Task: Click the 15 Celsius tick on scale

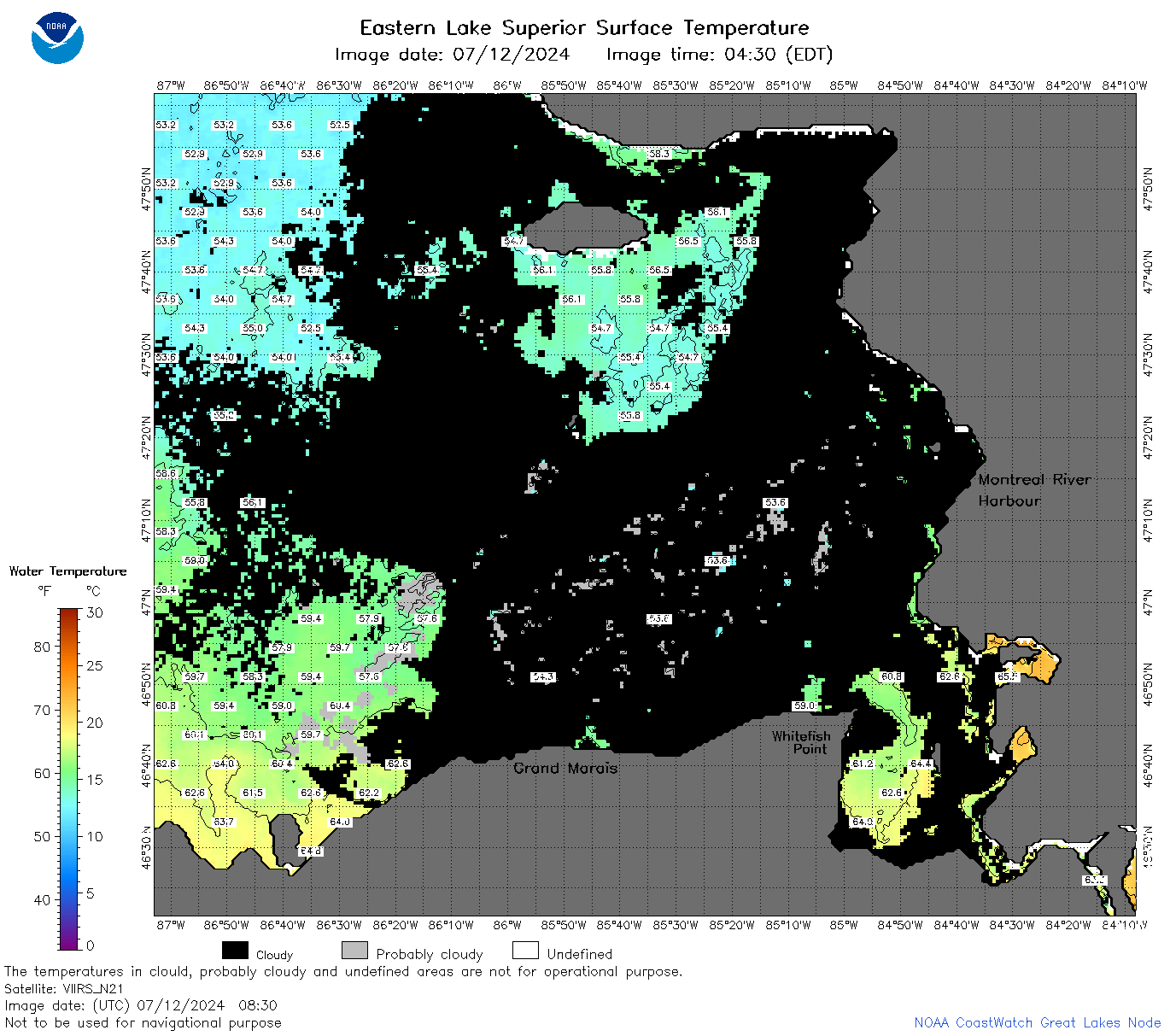Action: pyautogui.click(x=95, y=780)
